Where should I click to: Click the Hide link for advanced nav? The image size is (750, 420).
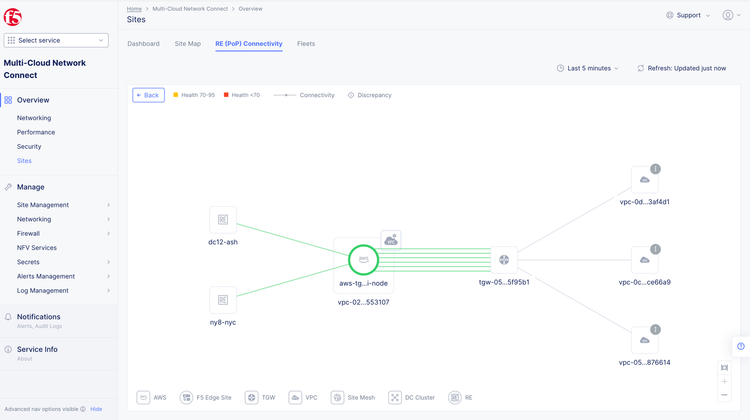96,409
